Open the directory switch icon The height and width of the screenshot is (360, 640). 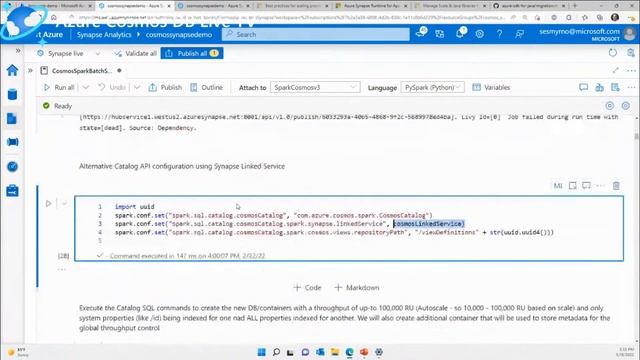pos(440,34)
